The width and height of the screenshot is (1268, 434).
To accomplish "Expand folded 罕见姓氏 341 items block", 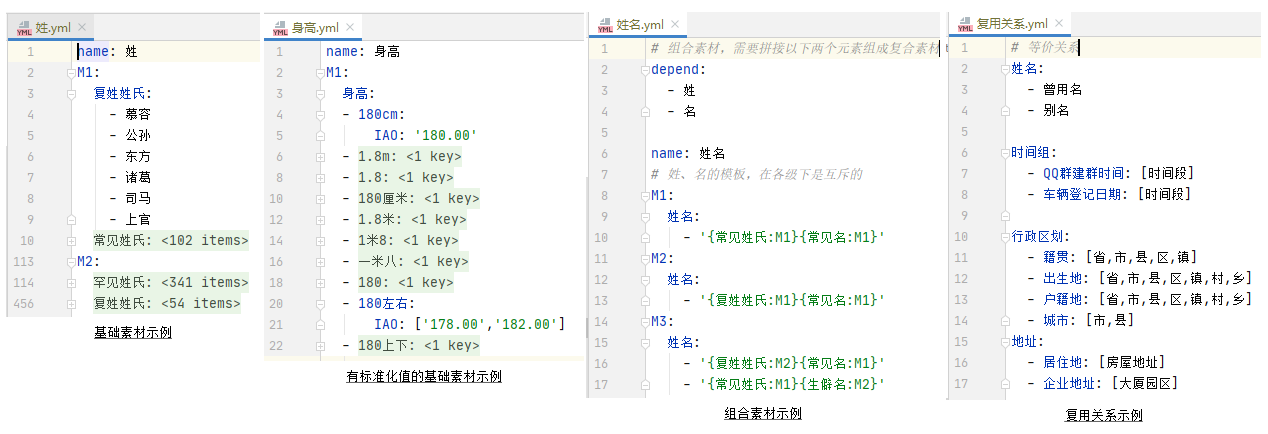I will click(71, 282).
